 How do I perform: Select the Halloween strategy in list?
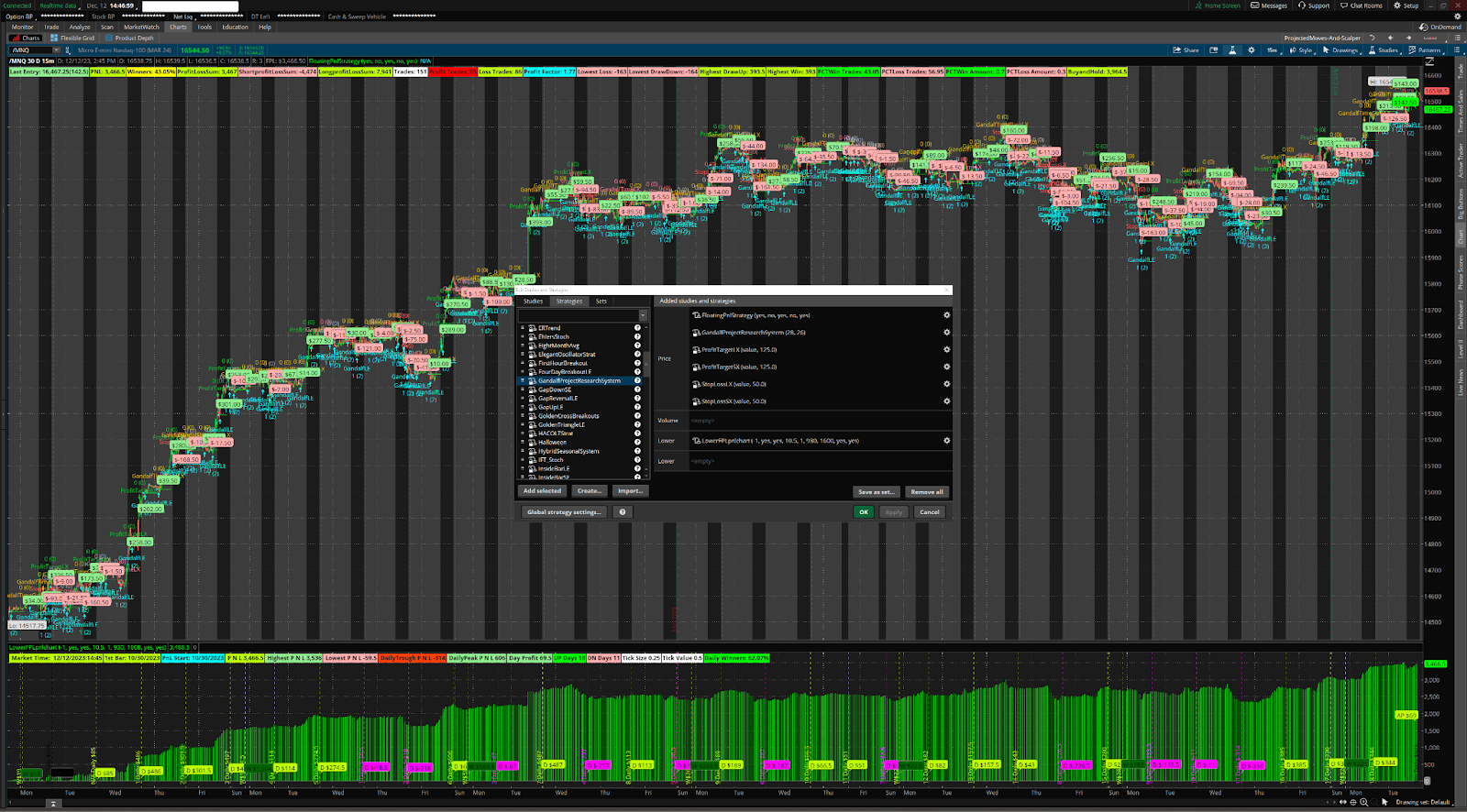coord(552,443)
